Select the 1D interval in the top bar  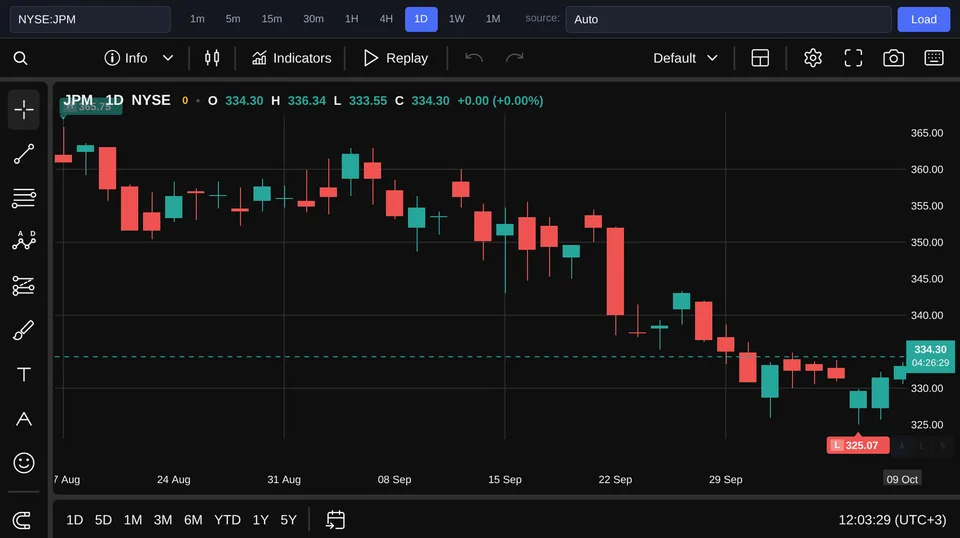click(421, 19)
